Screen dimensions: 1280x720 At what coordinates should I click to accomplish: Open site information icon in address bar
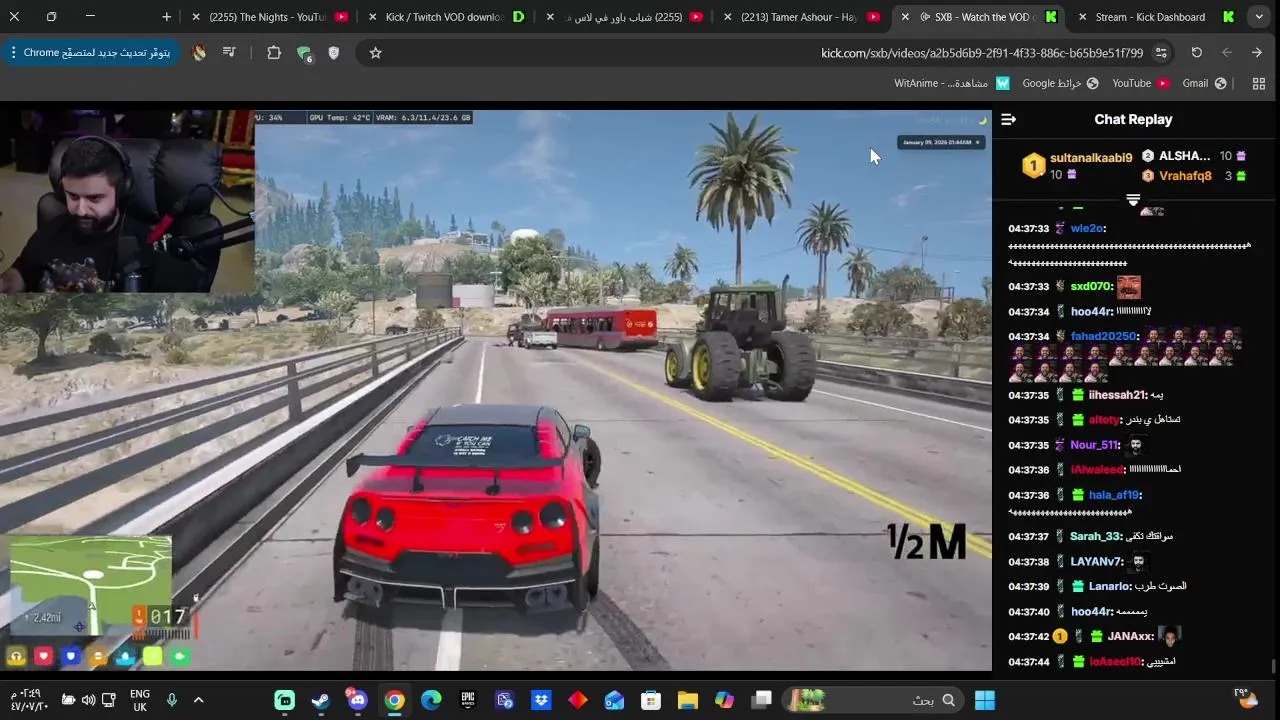pyautogui.click(x=1161, y=53)
